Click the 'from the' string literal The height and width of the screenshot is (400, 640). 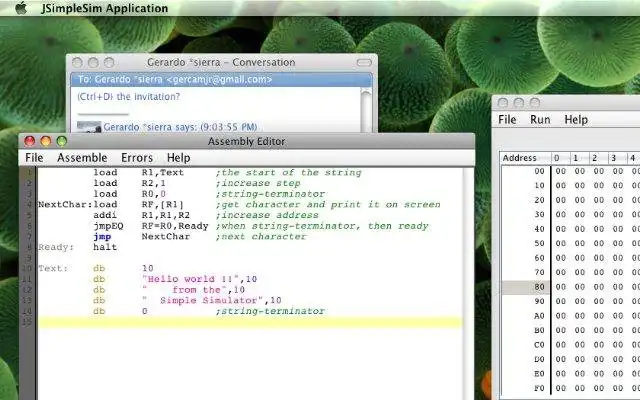click(x=187, y=289)
